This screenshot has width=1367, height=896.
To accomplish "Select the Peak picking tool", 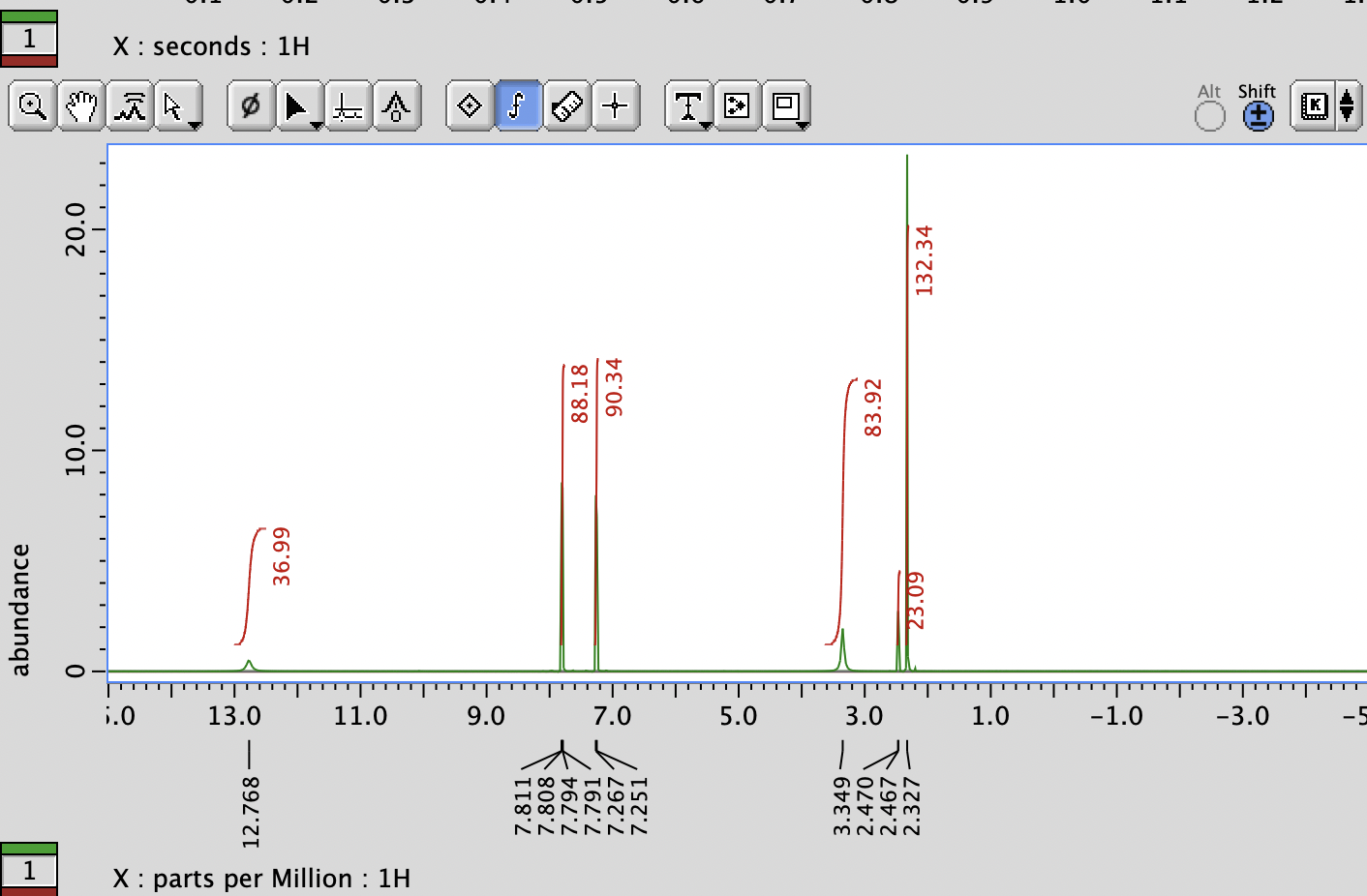I will click(x=397, y=106).
